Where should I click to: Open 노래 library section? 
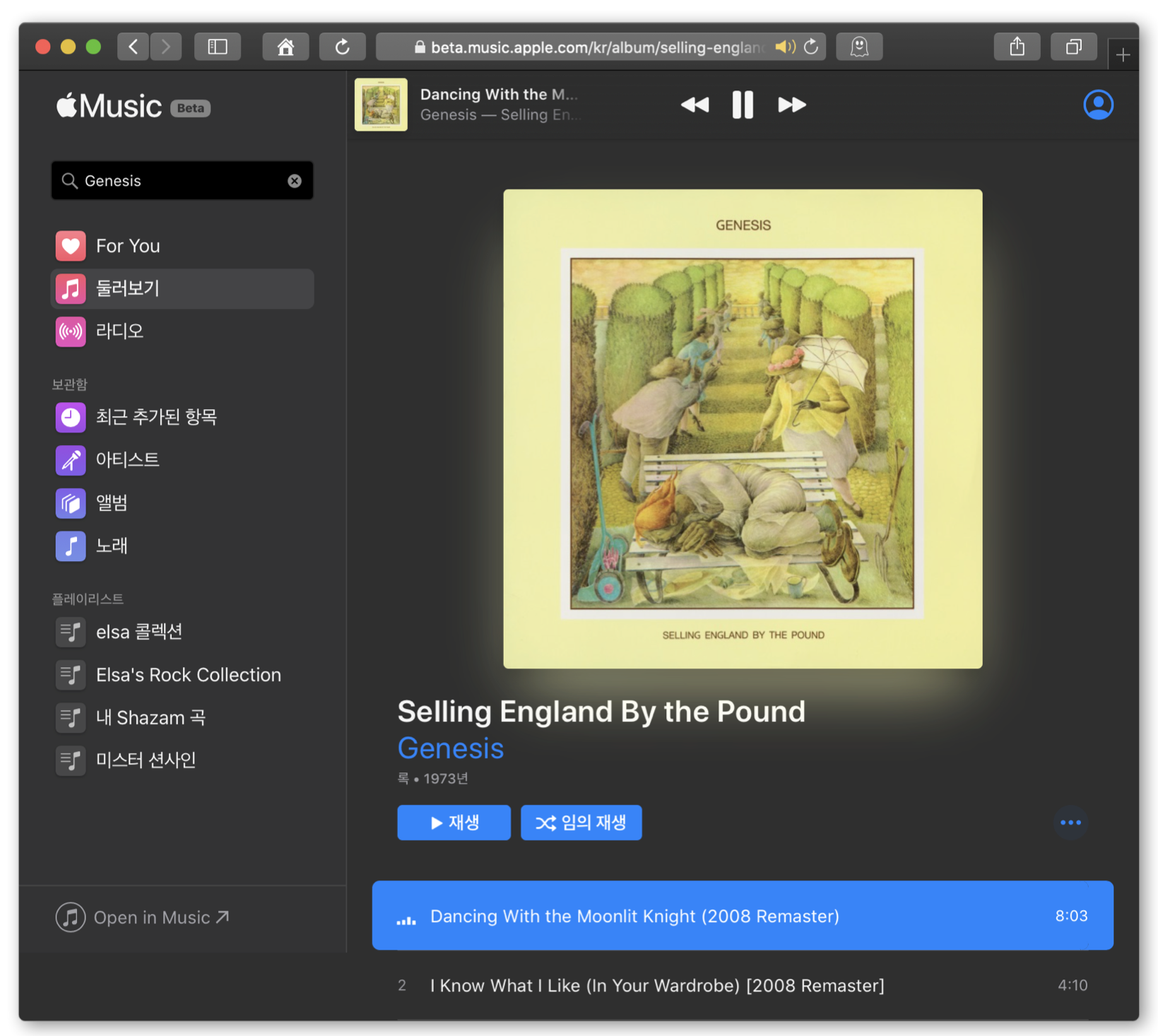[182, 546]
